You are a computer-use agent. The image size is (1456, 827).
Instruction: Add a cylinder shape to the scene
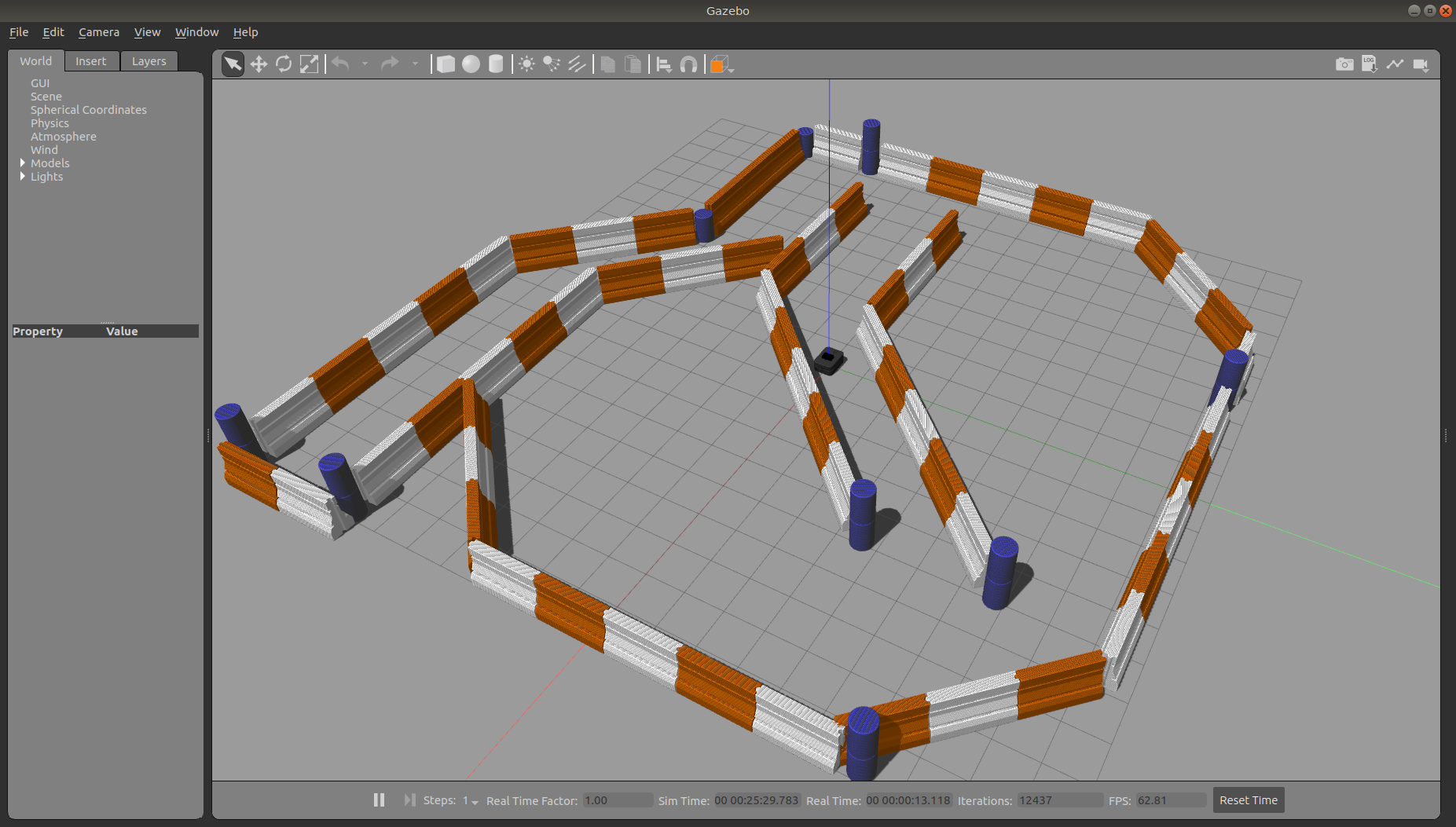tap(496, 64)
